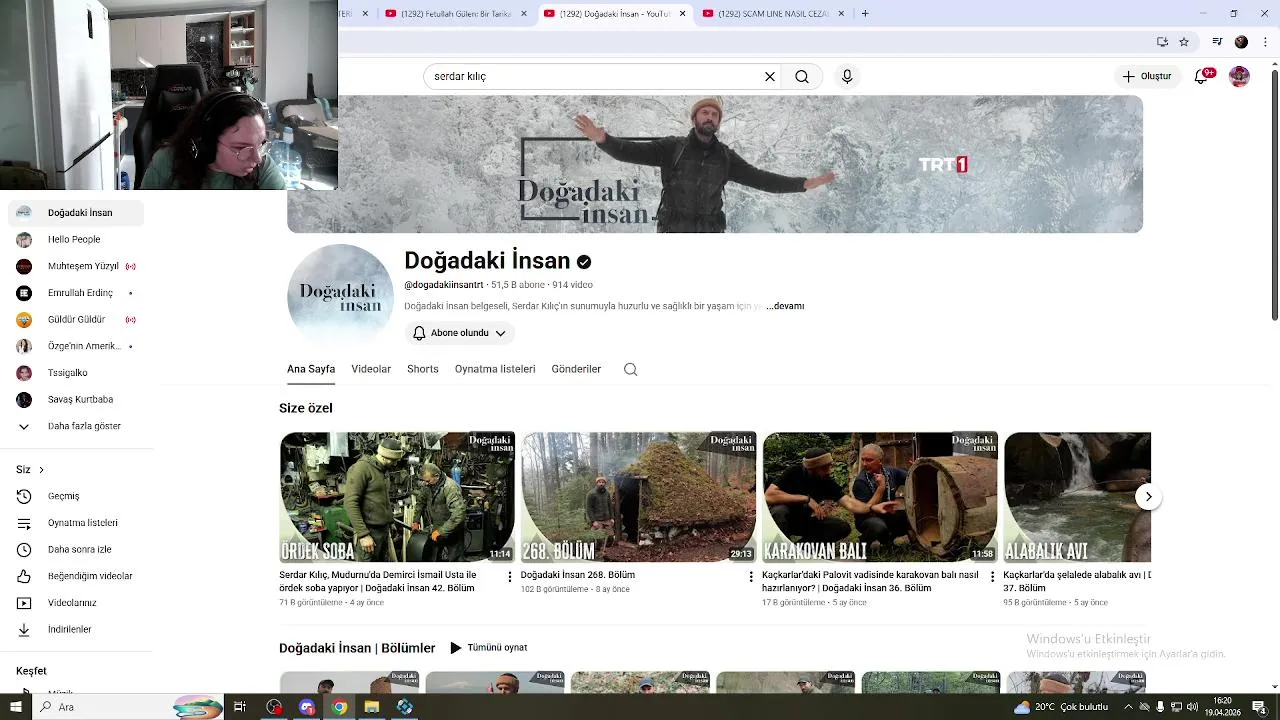
Task: Open Hello People channel in sidebar
Action: [76, 239]
